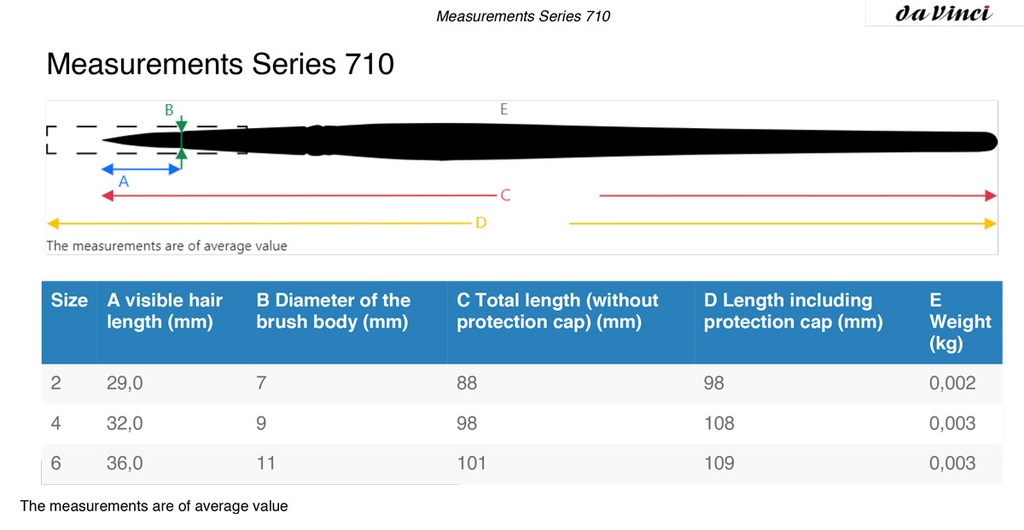The height and width of the screenshot is (530, 1024).
Task: Click the size 2 row cell
Action: point(56,383)
